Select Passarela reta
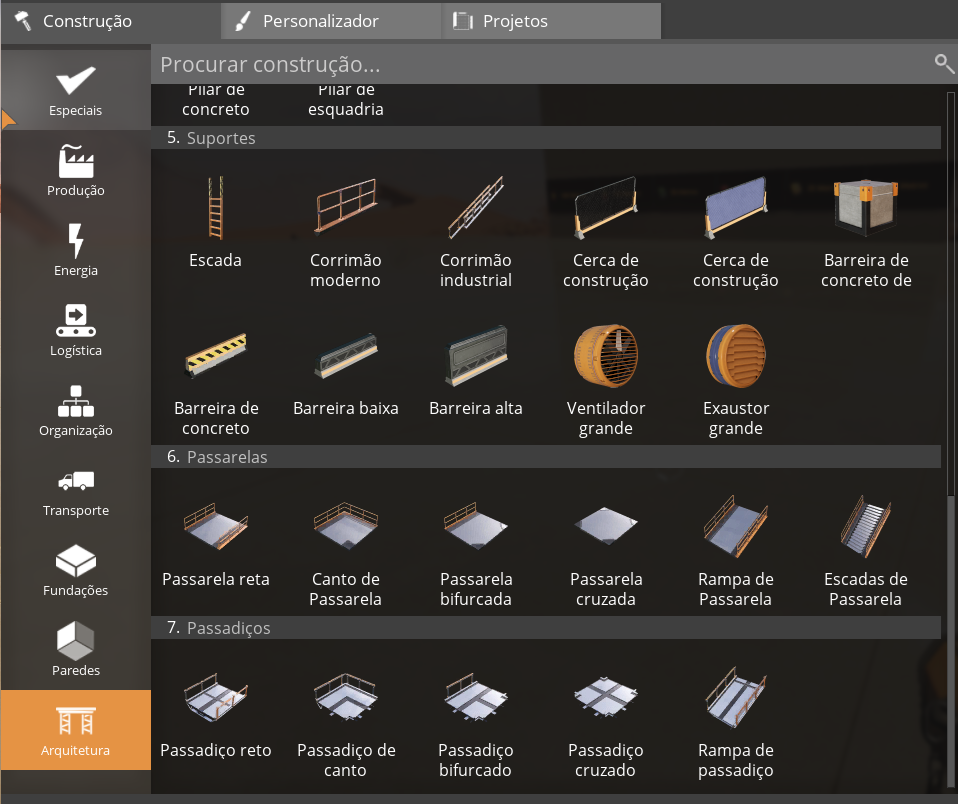The height and width of the screenshot is (804, 958). point(216,544)
